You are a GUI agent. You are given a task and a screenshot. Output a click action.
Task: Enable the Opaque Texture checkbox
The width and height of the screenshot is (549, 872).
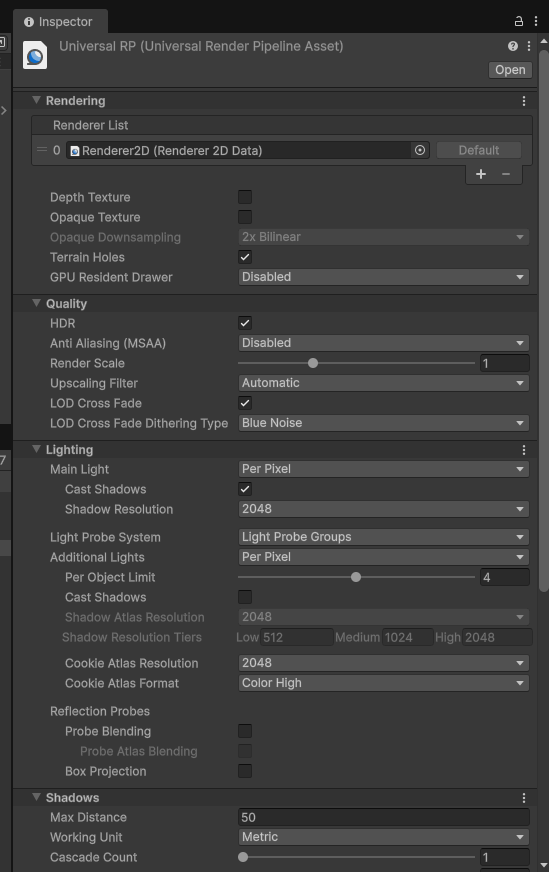click(245, 217)
